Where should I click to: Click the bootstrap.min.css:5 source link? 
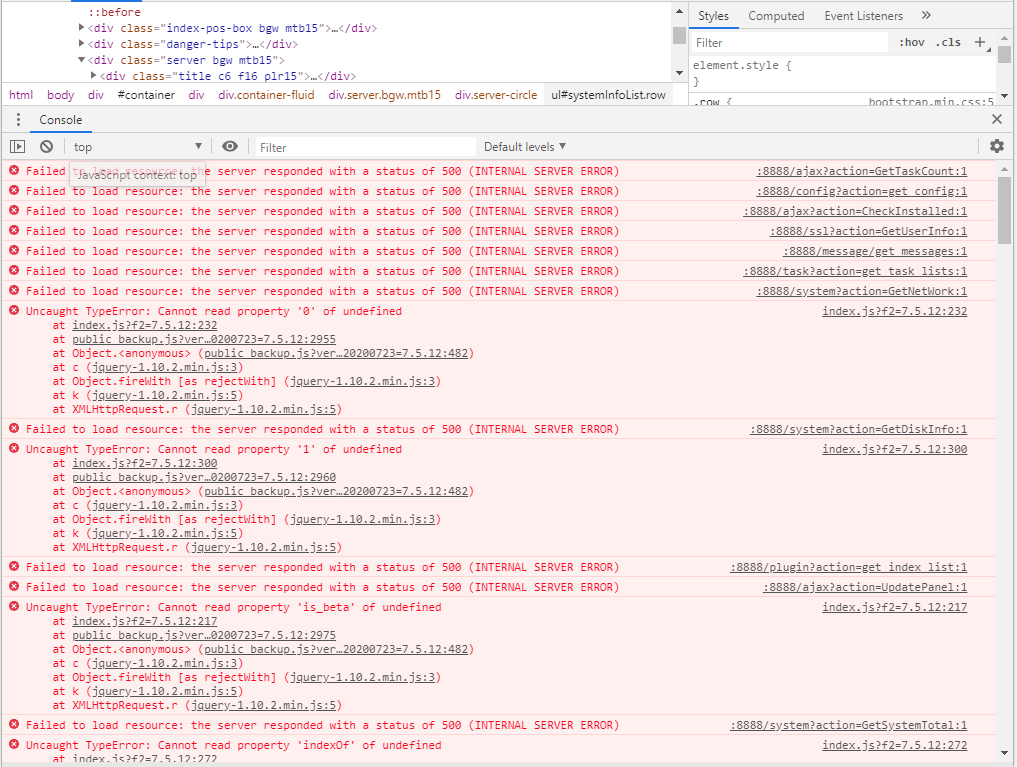[x=931, y=102]
